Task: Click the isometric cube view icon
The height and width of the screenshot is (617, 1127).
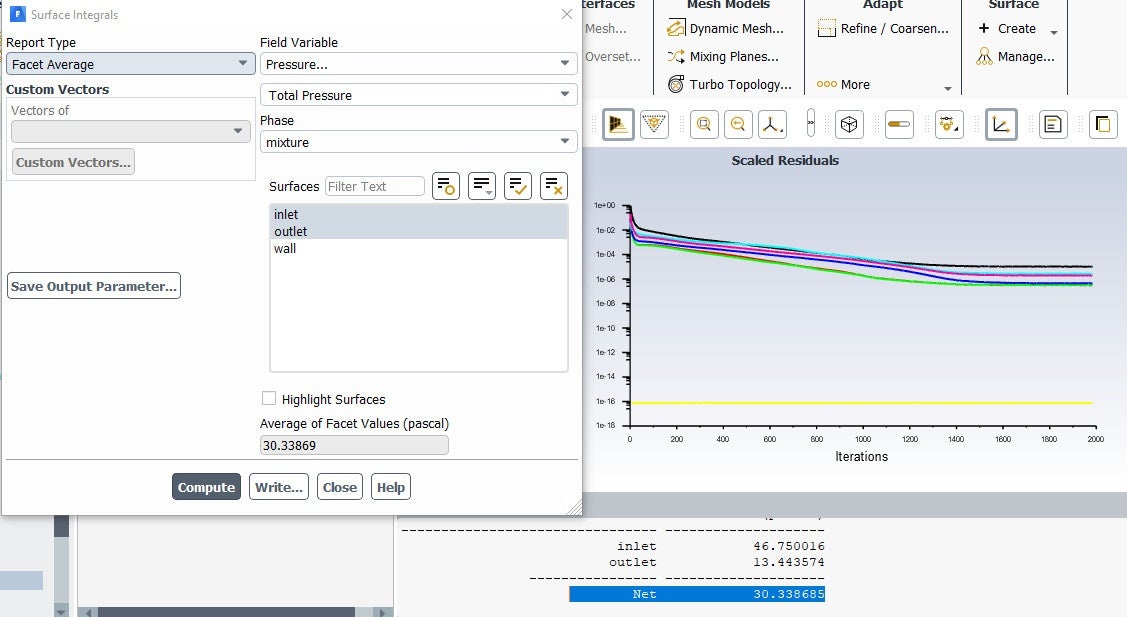Action: [849, 124]
